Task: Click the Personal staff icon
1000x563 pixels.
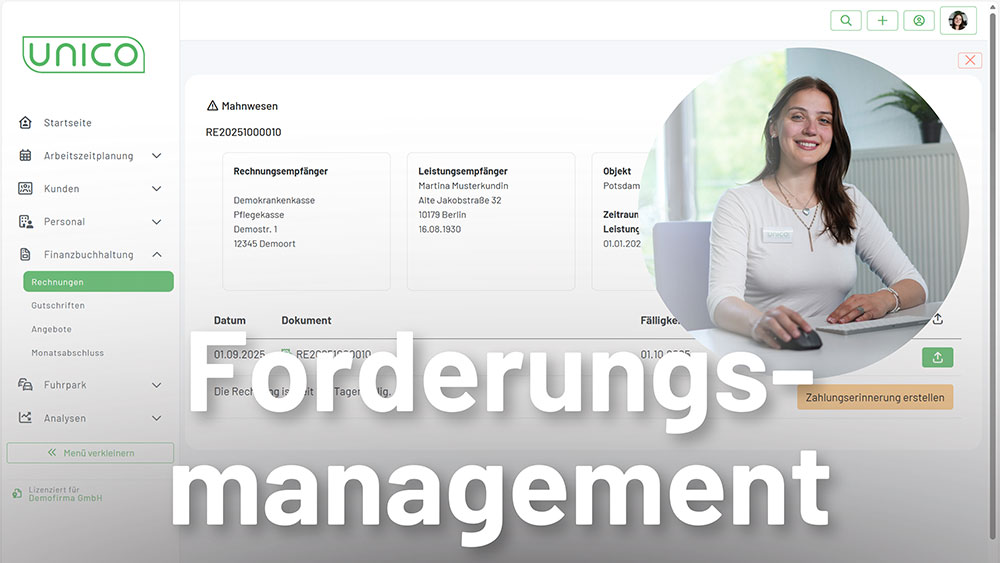Action: pyautogui.click(x=26, y=221)
